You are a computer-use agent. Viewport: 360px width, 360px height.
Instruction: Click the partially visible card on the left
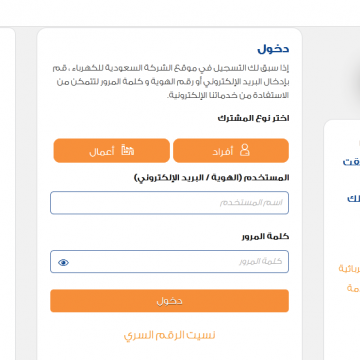pos(7,193)
